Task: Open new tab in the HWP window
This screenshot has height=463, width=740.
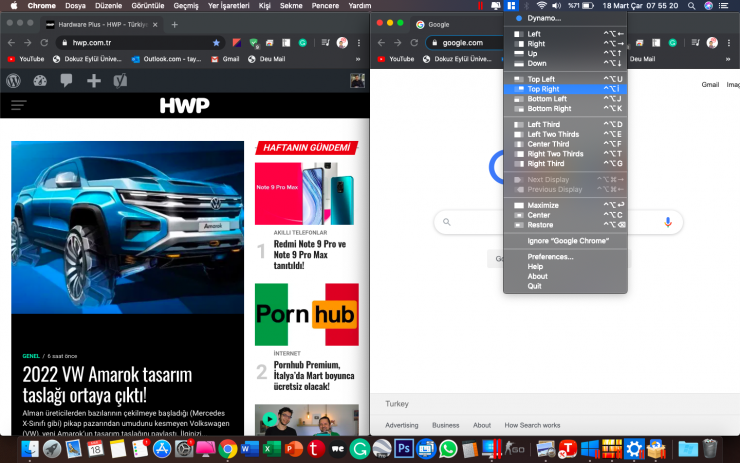Action: tap(175, 25)
